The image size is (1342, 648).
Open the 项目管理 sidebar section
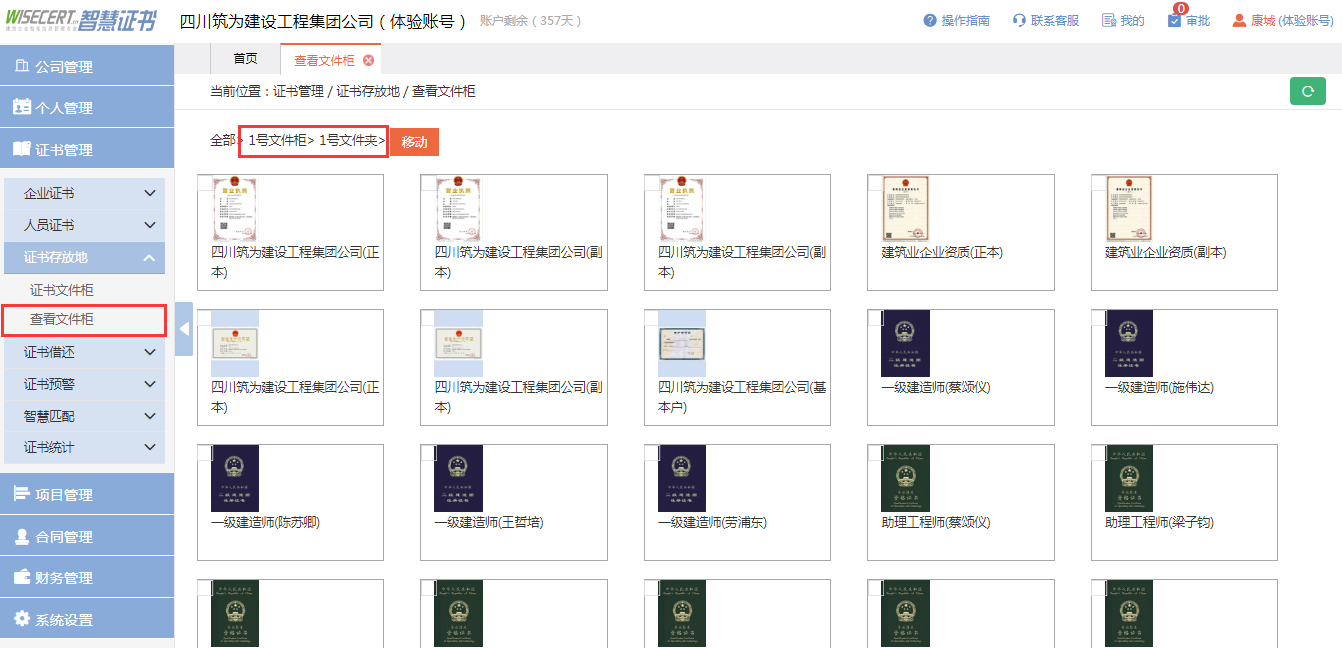pyautogui.click(x=87, y=494)
